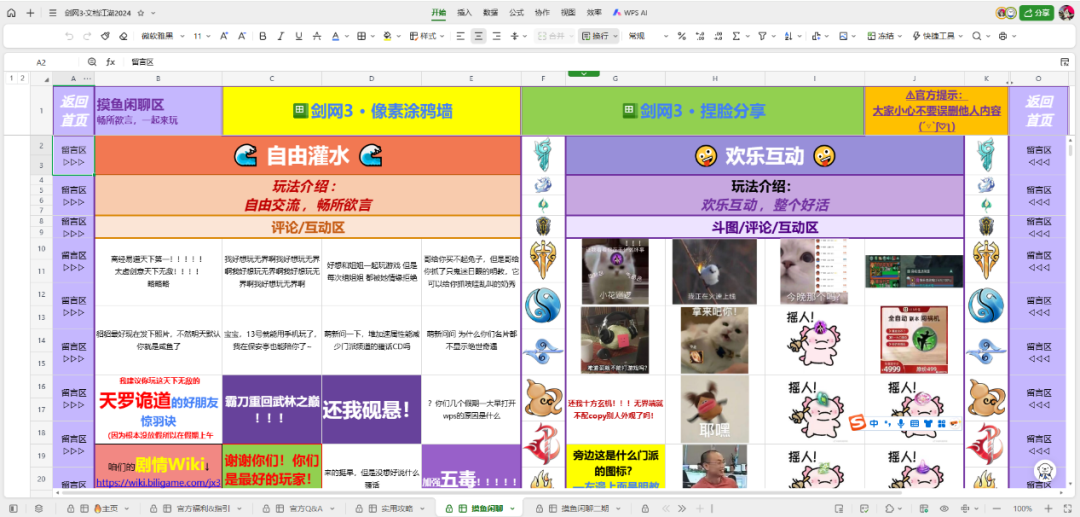This screenshot has height=517, width=1080.
Task: Switch to the 插入 ribbon tab
Action: coord(464,12)
